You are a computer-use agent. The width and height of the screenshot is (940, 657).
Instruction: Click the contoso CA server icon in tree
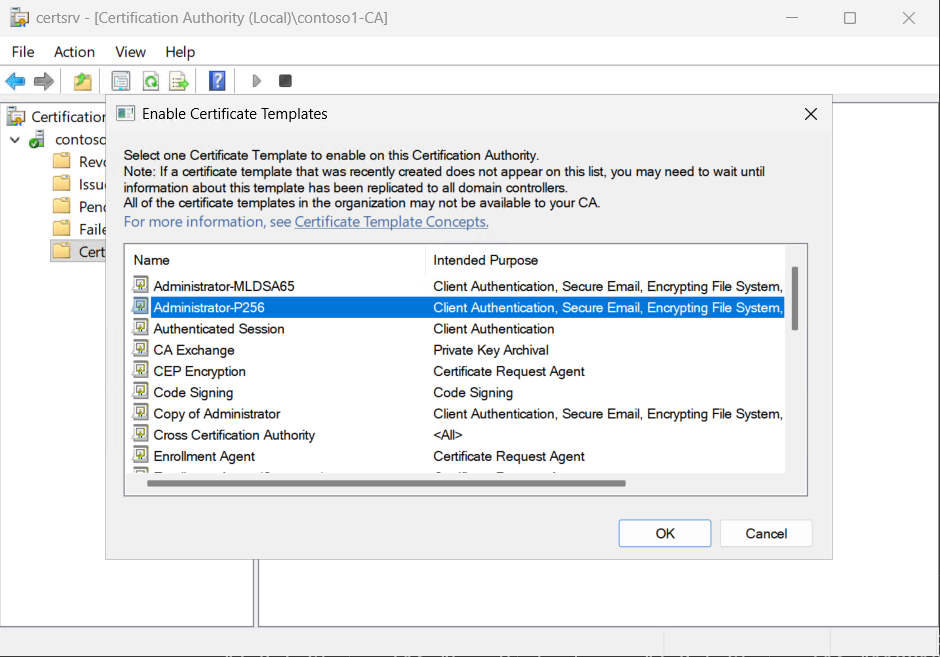(x=37, y=140)
